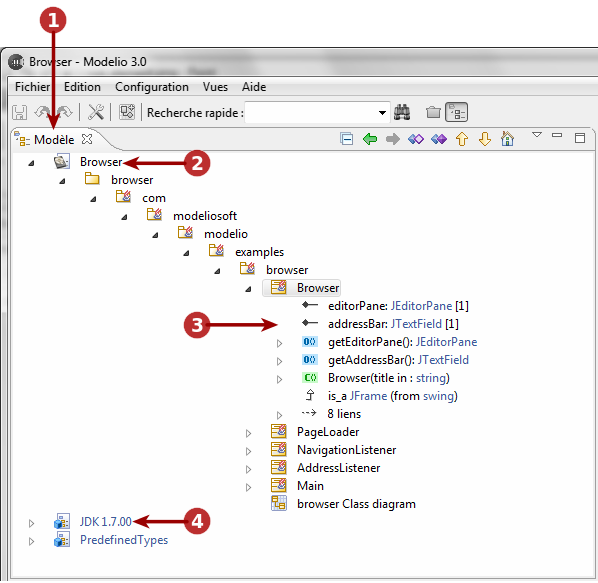Click the save disk icon
This screenshot has width=598, height=583.
(19, 113)
